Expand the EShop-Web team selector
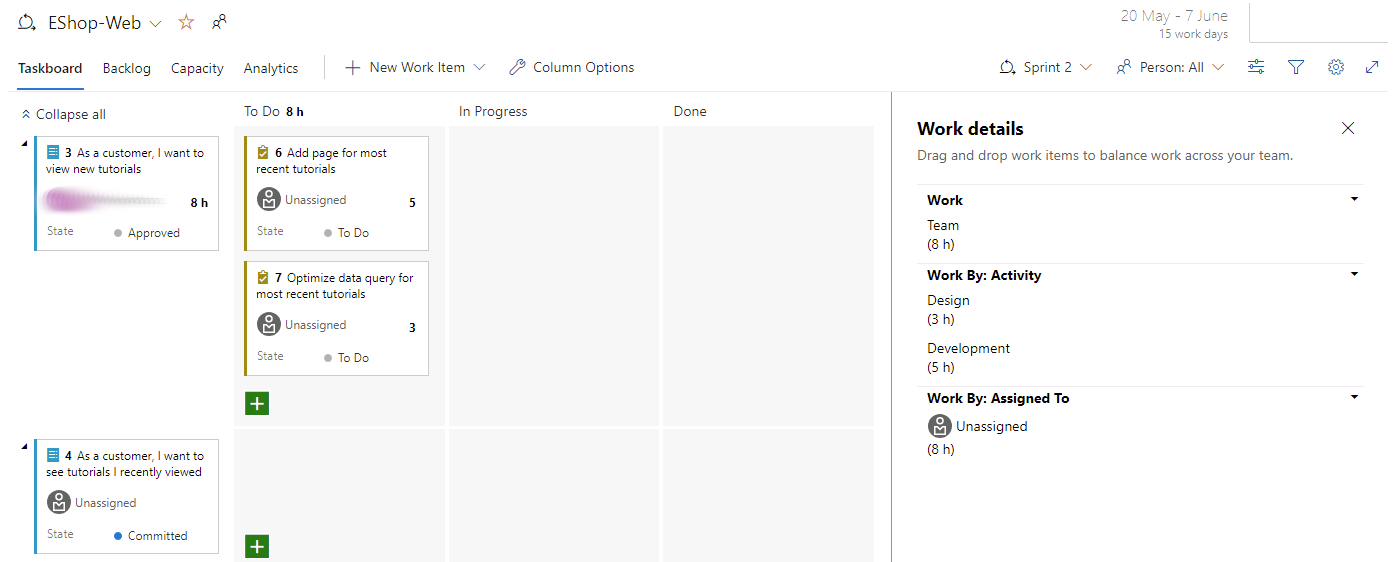 coord(155,23)
